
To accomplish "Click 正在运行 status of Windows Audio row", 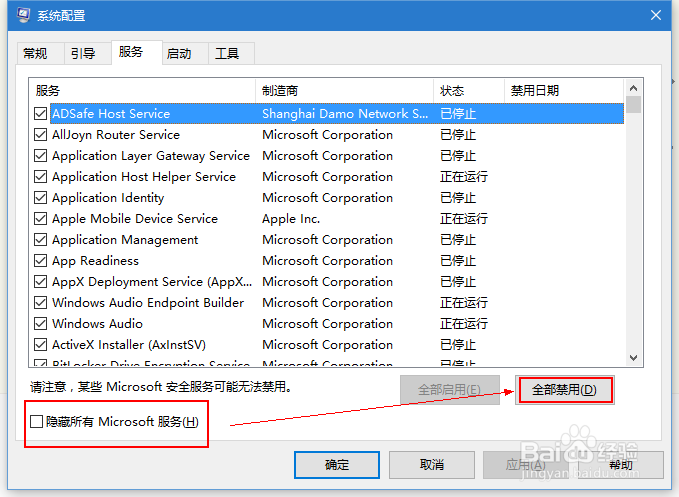I will [x=464, y=324].
